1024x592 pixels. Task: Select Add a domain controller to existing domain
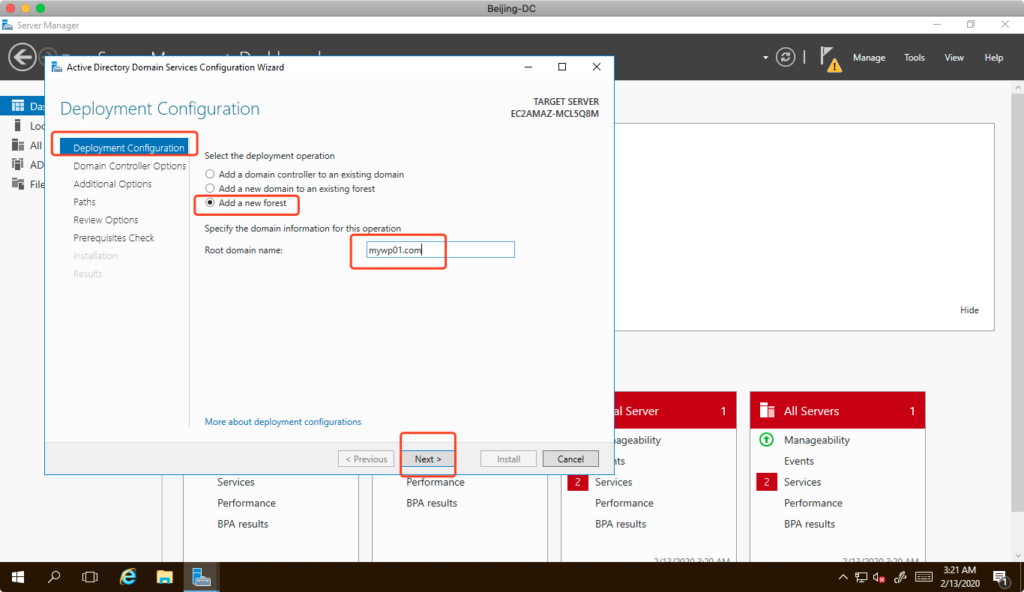(210, 175)
